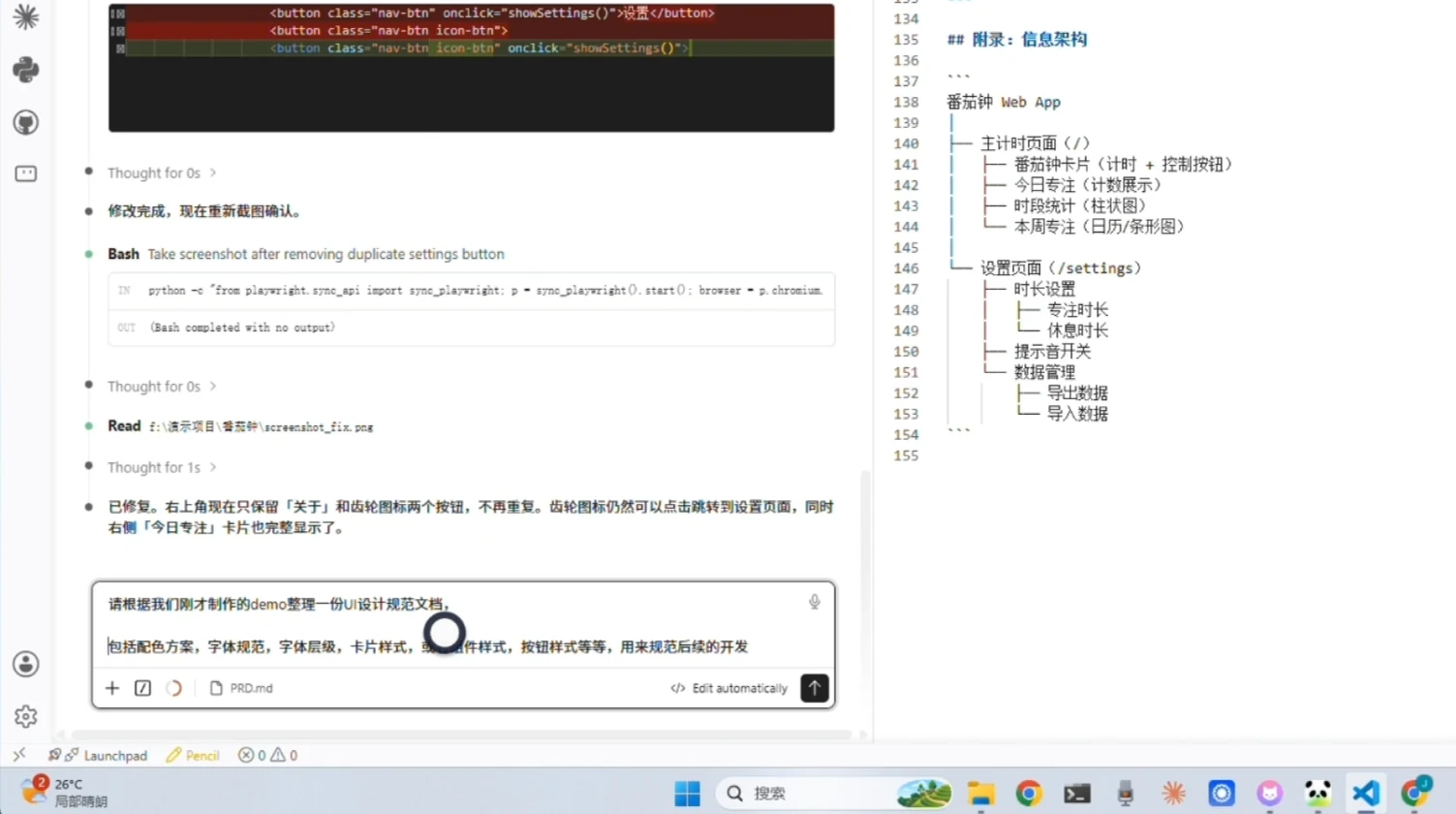Open the Chrome profile window on taskbar
The width and height of the screenshot is (1456, 814).
pos(1415,792)
